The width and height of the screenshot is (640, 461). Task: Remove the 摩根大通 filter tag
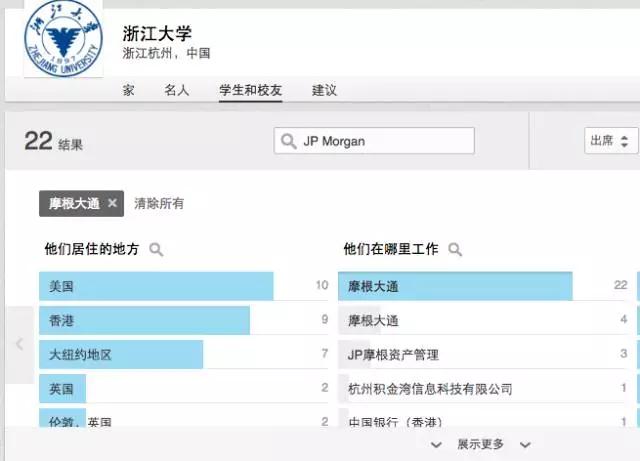(x=112, y=203)
